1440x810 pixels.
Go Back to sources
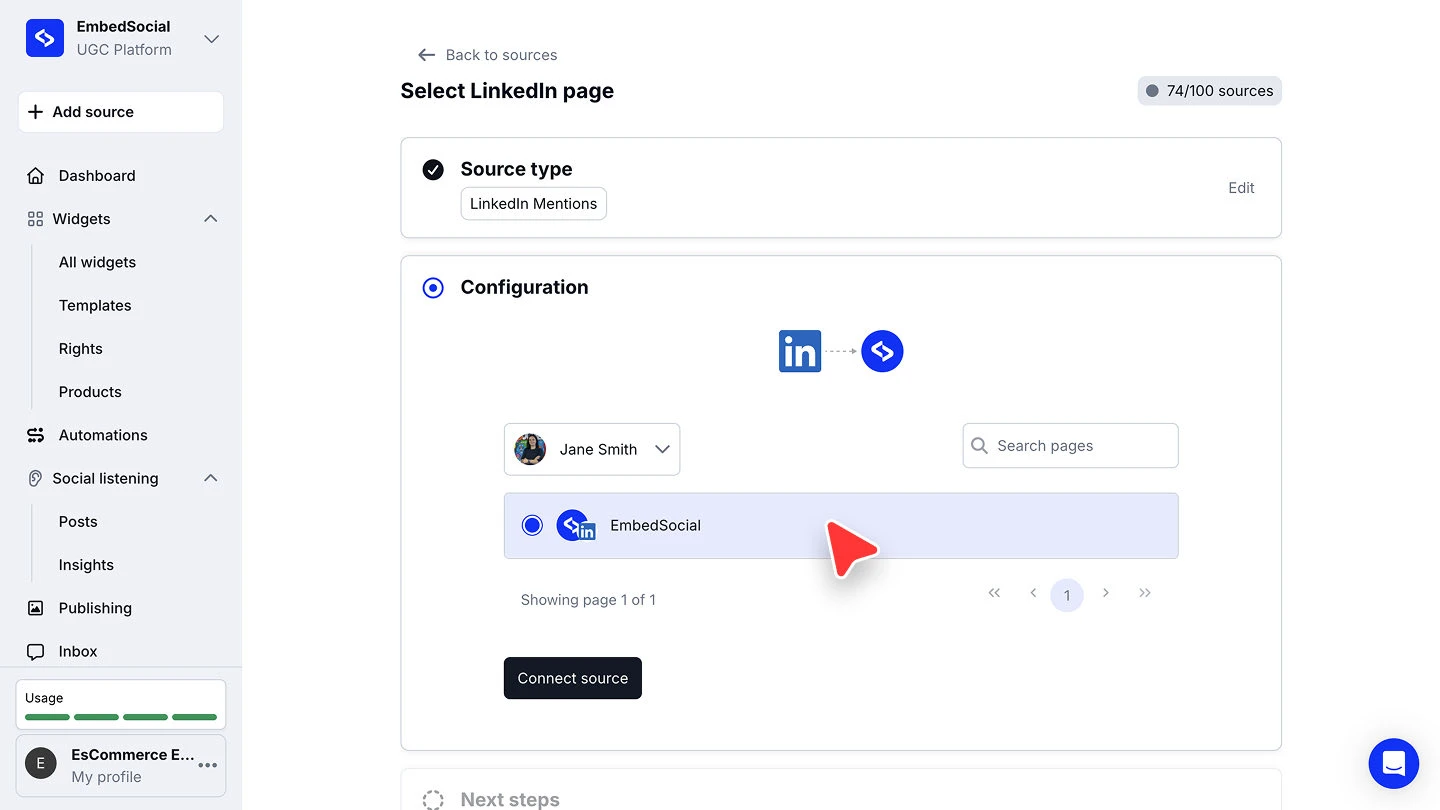501,55
